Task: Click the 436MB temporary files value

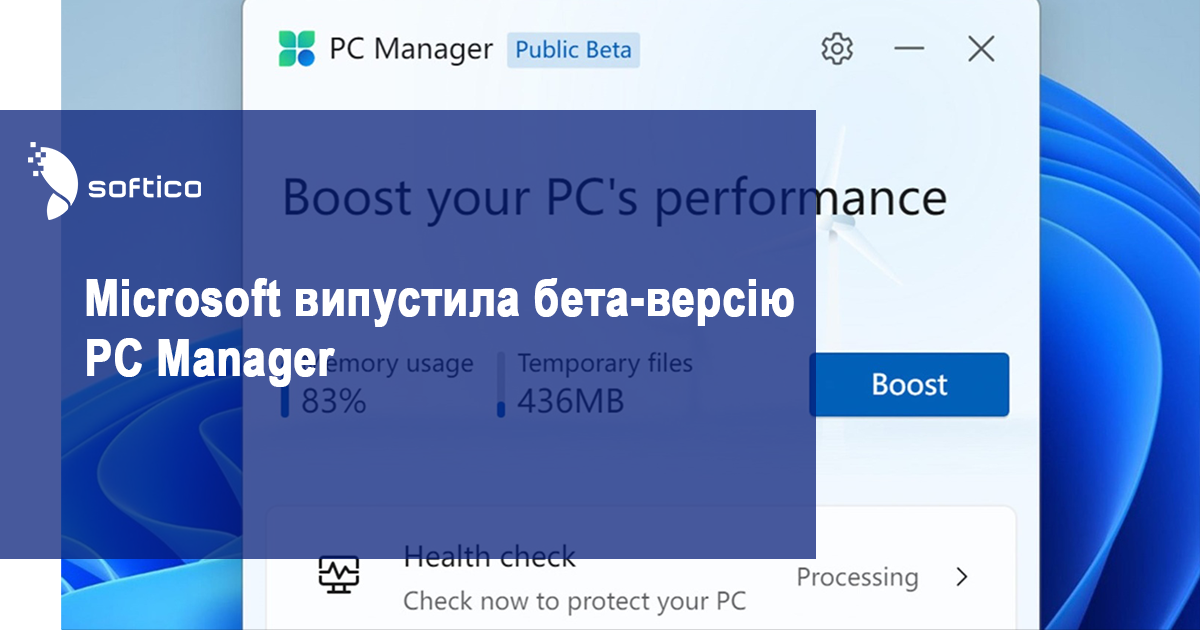Action: 571,402
